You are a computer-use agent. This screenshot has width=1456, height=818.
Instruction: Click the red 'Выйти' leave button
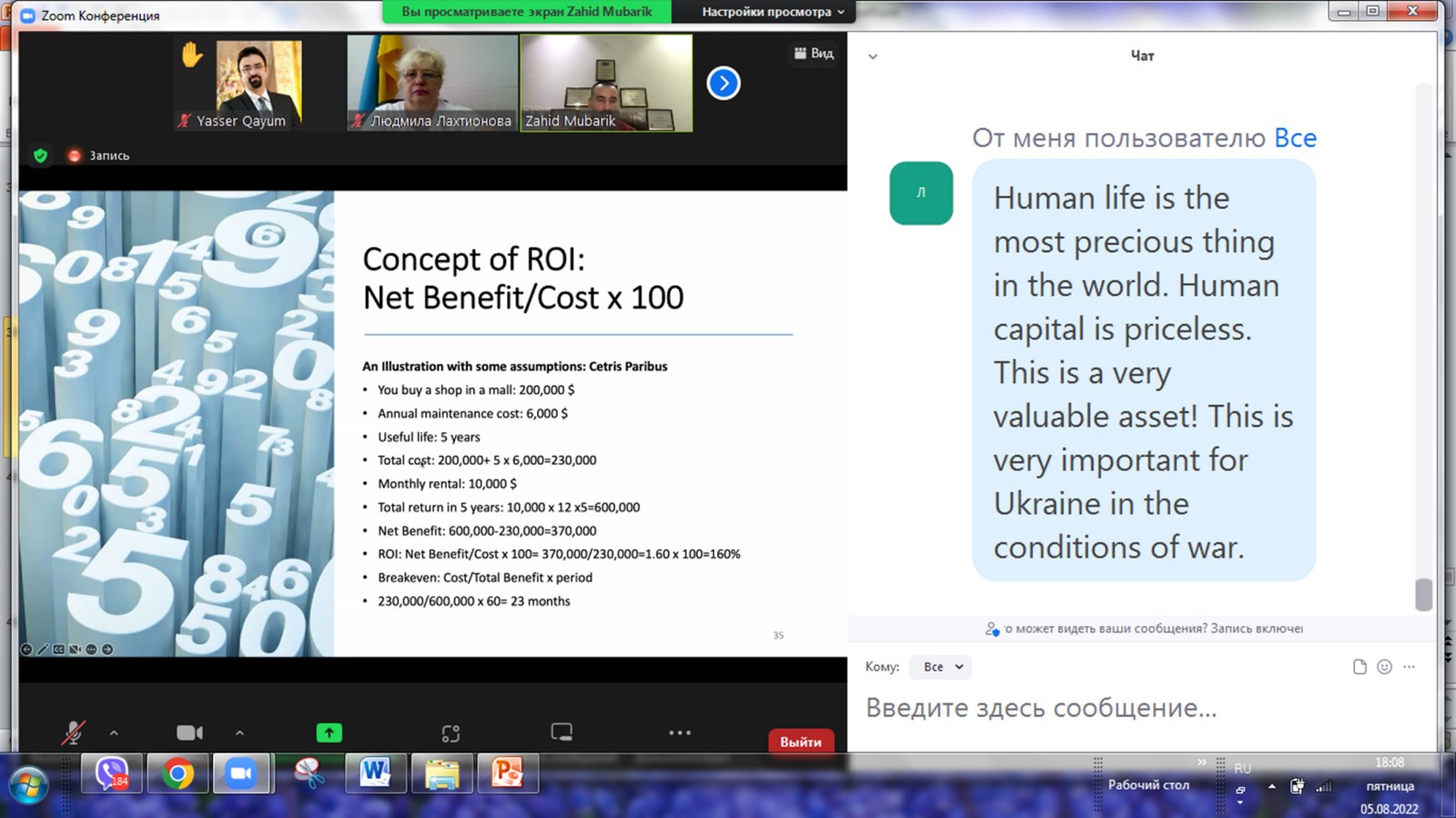[x=800, y=742]
